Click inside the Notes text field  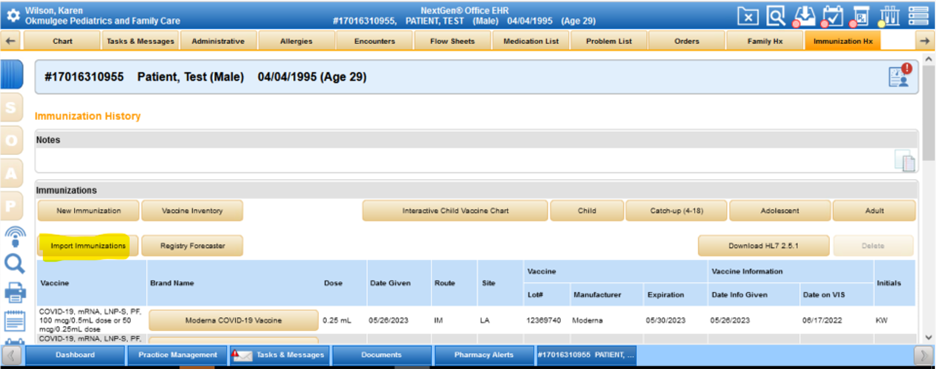[x=464, y=161]
